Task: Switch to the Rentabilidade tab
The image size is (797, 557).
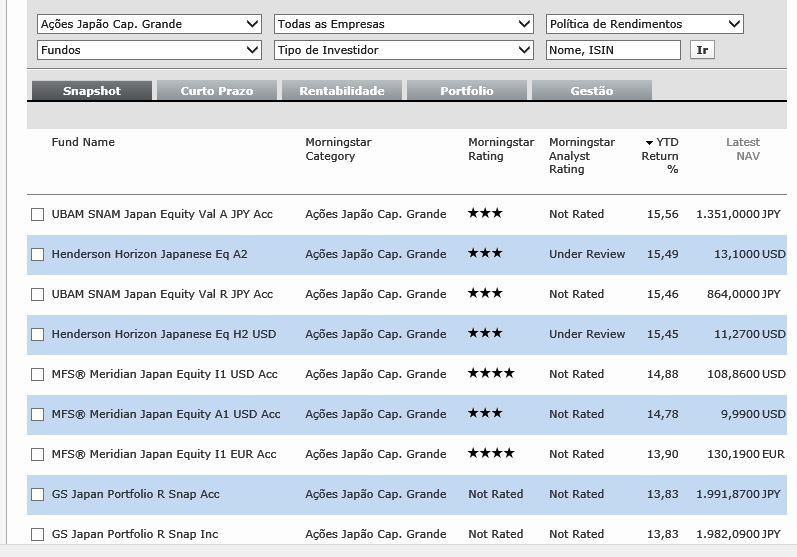Action: tap(342, 90)
